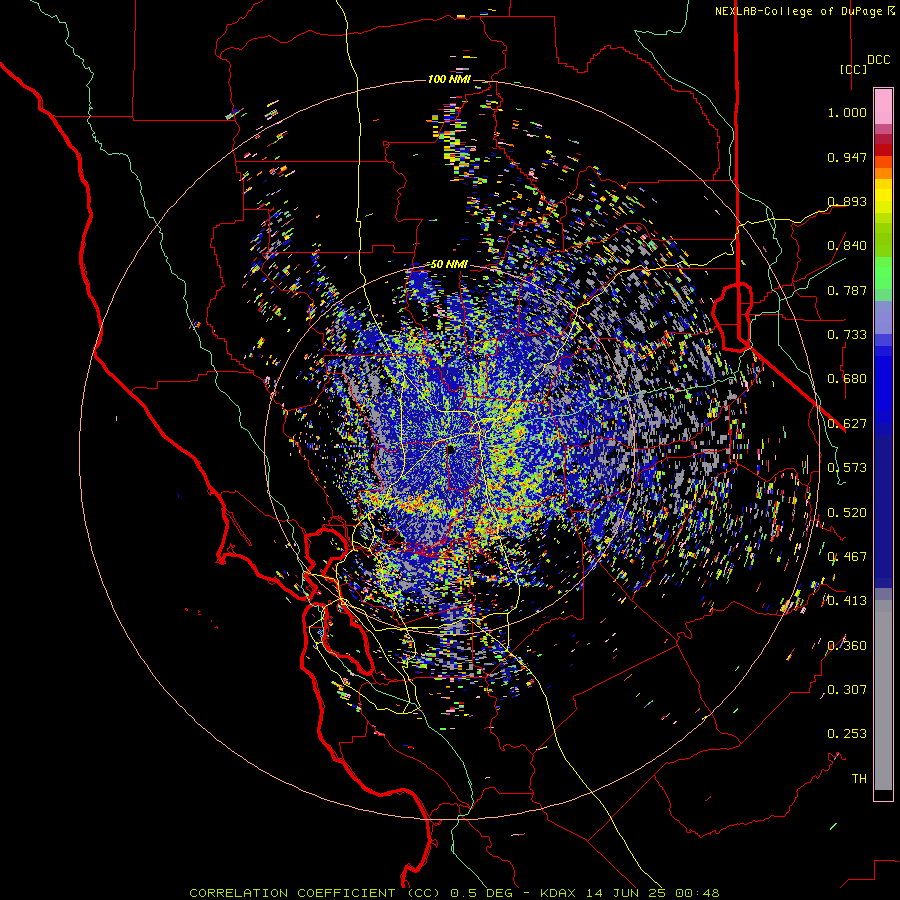900x900 pixels.
Task: Pick the gray segment of the color bar
Action: click(x=883, y=695)
